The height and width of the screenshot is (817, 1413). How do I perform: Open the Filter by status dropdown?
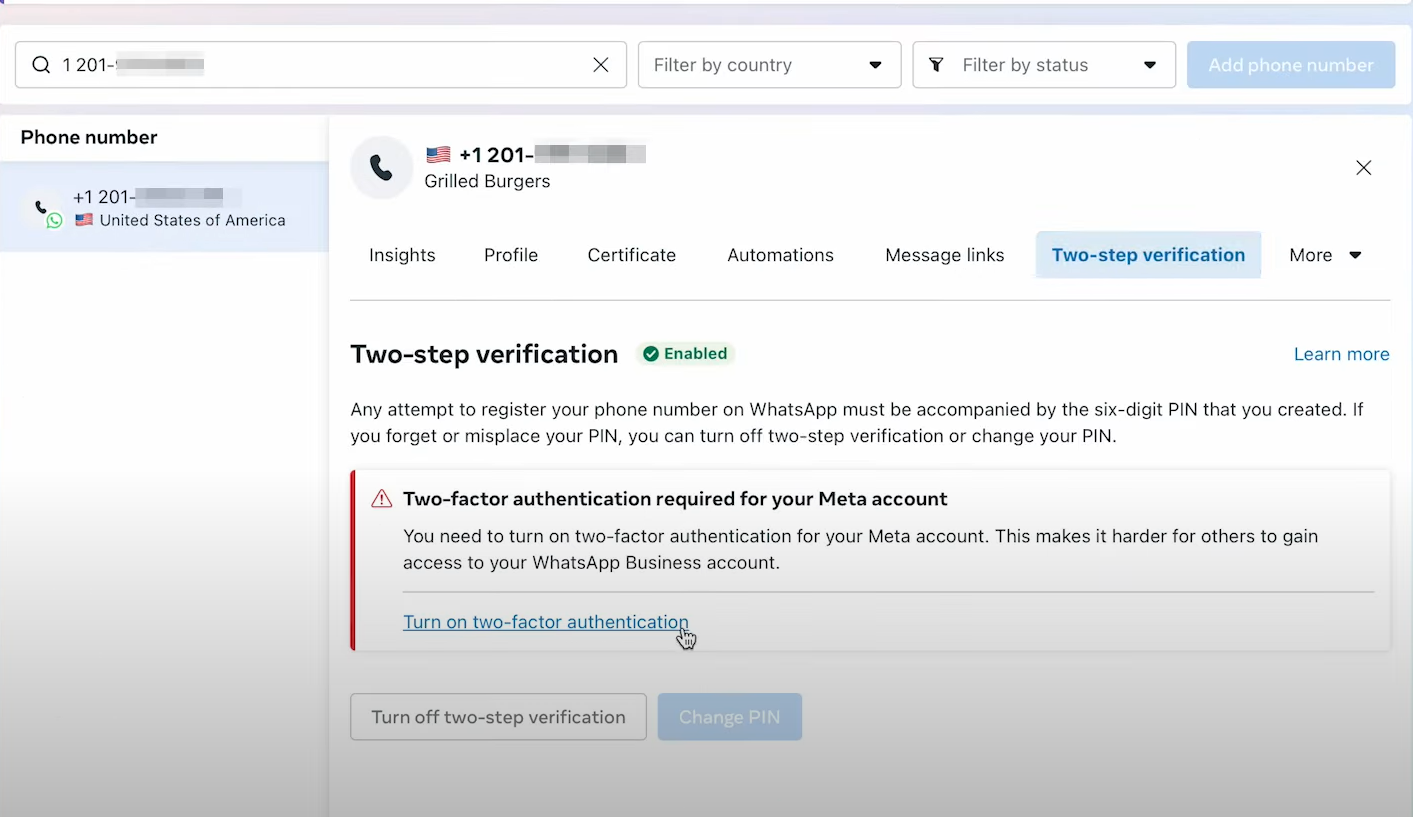(x=1043, y=65)
